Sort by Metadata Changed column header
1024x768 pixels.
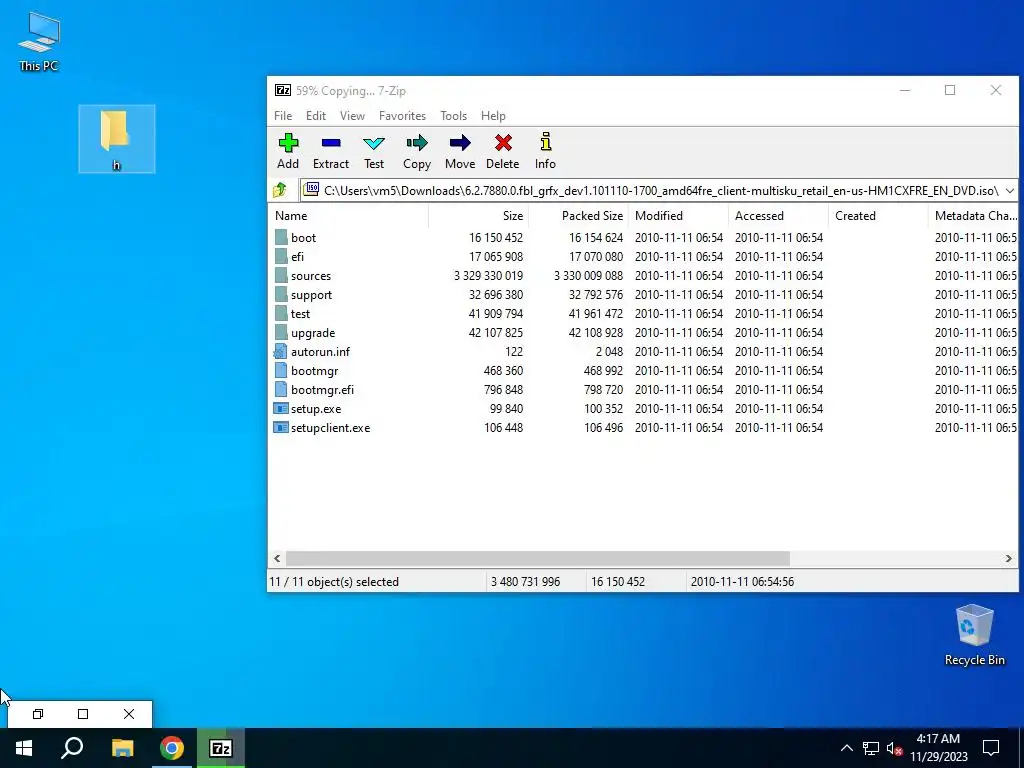coord(973,216)
